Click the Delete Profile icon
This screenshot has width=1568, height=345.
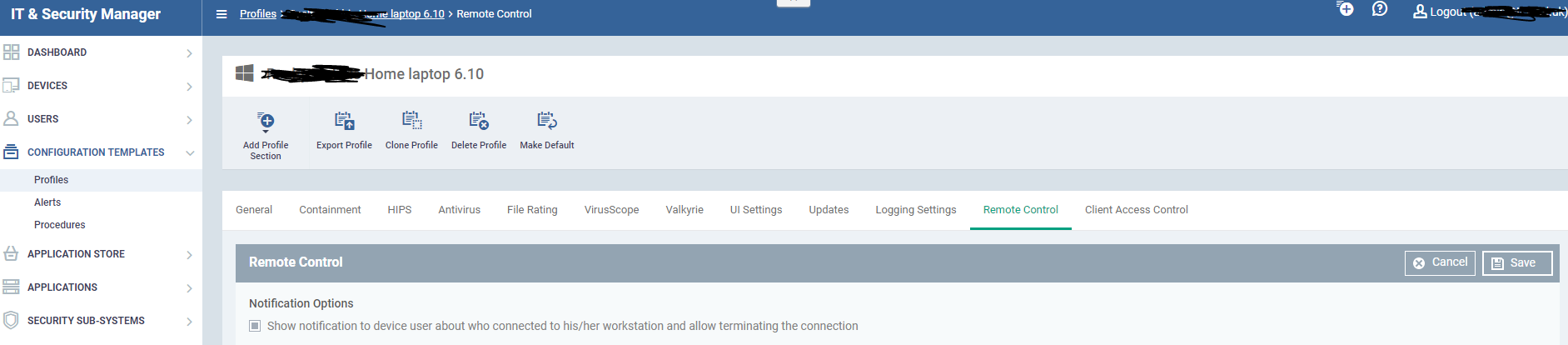479,121
